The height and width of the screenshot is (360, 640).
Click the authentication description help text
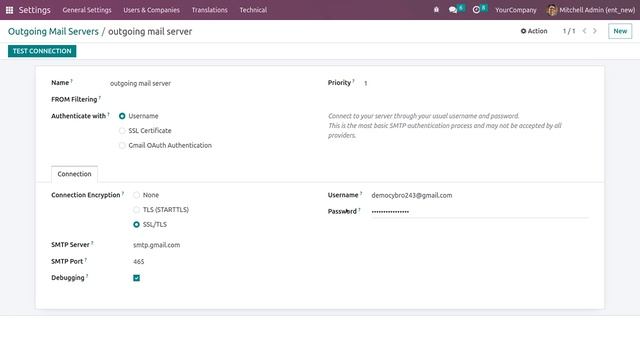(445, 126)
